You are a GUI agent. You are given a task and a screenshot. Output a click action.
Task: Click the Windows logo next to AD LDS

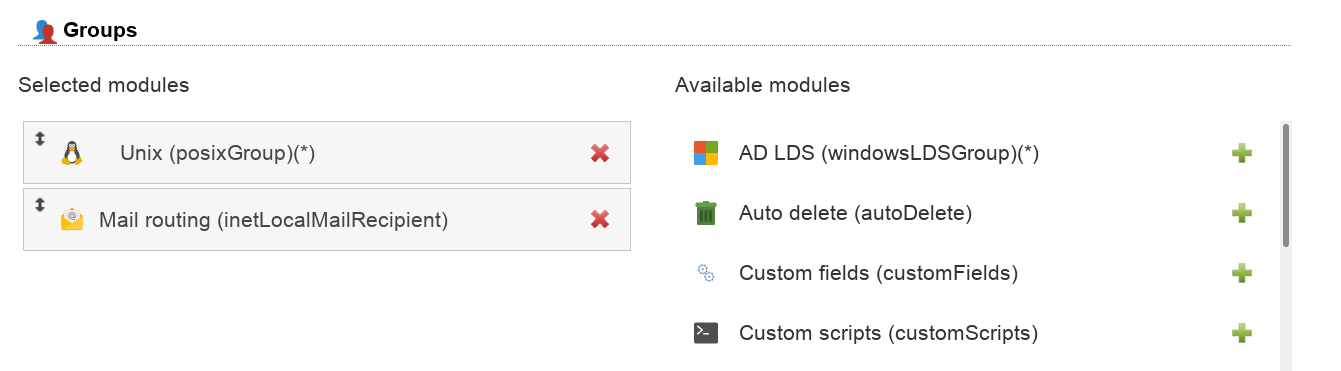point(706,153)
